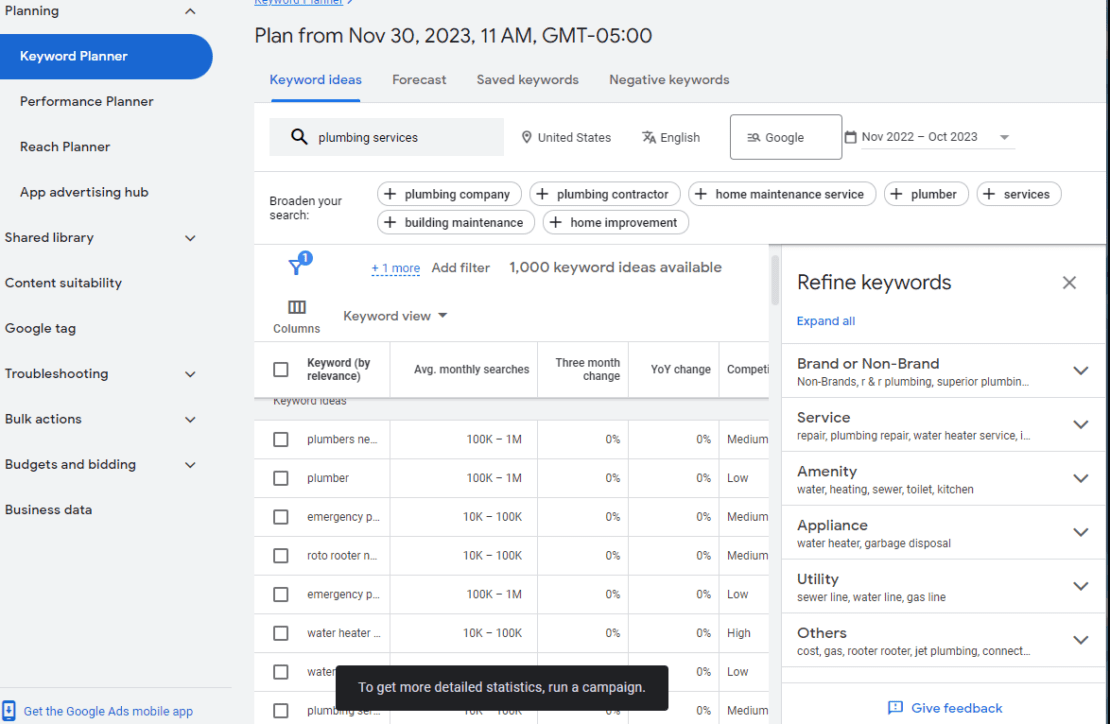The height and width of the screenshot is (724, 1110).
Task: Click the Expand all link
Action: (x=825, y=320)
